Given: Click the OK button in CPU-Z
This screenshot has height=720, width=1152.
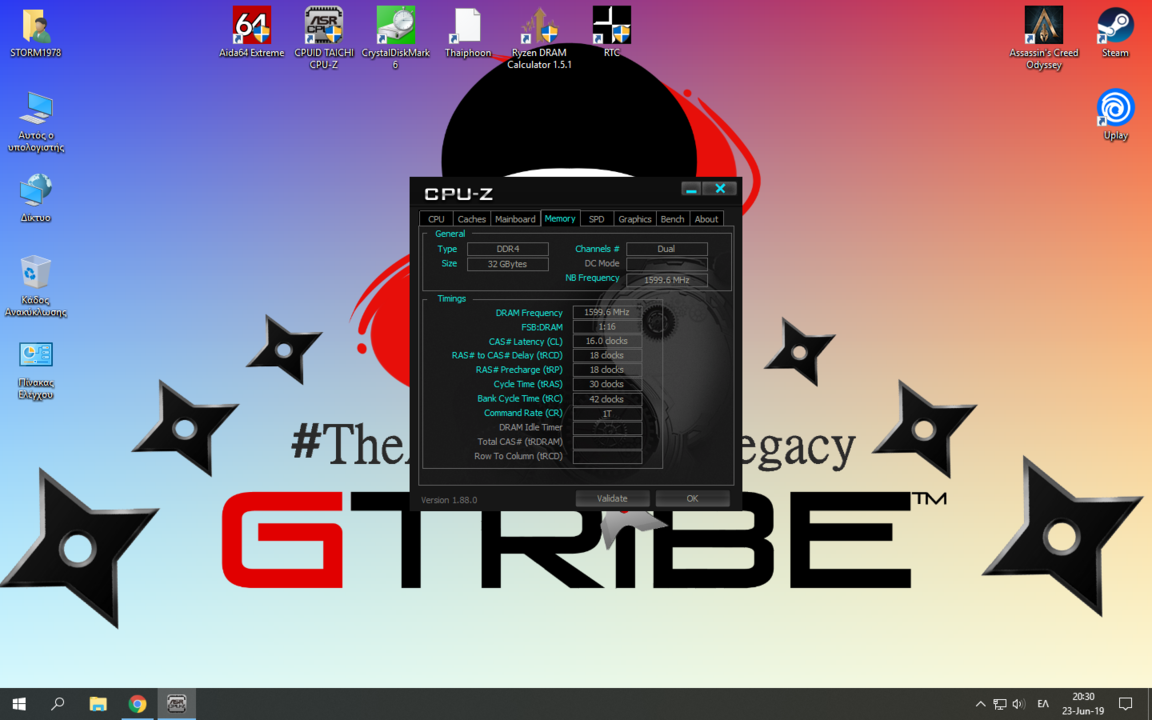Looking at the screenshot, I should tap(692, 498).
